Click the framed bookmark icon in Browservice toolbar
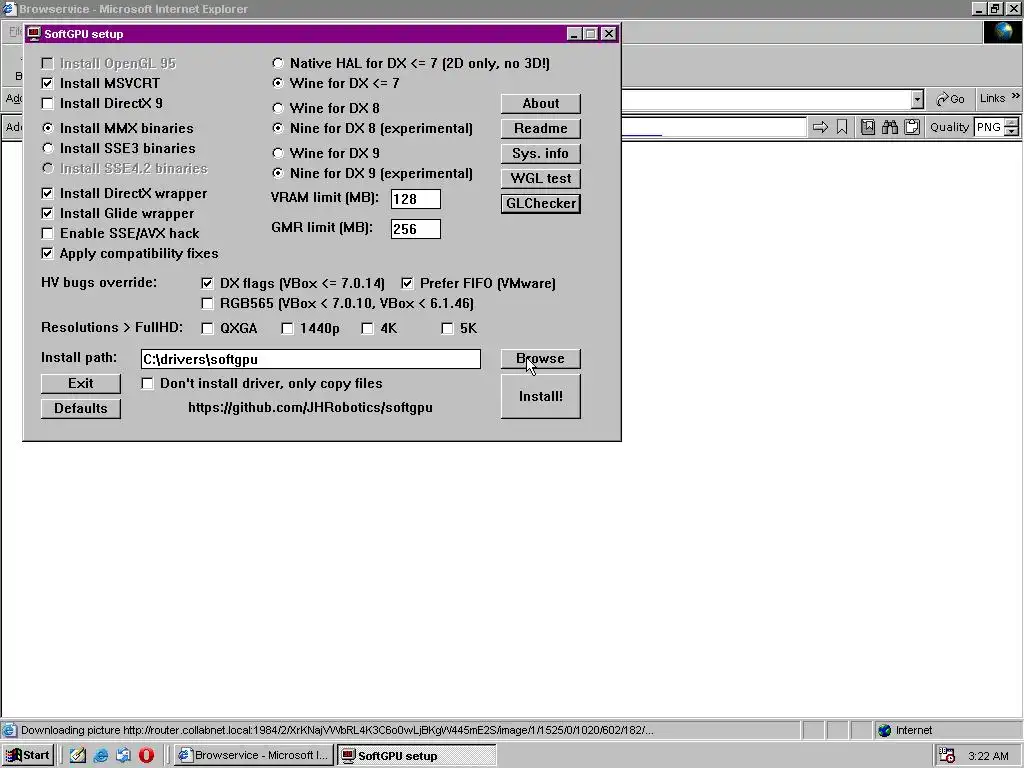The height and width of the screenshot is (768, 1024). pyautogui.click(x=868, y=127)
